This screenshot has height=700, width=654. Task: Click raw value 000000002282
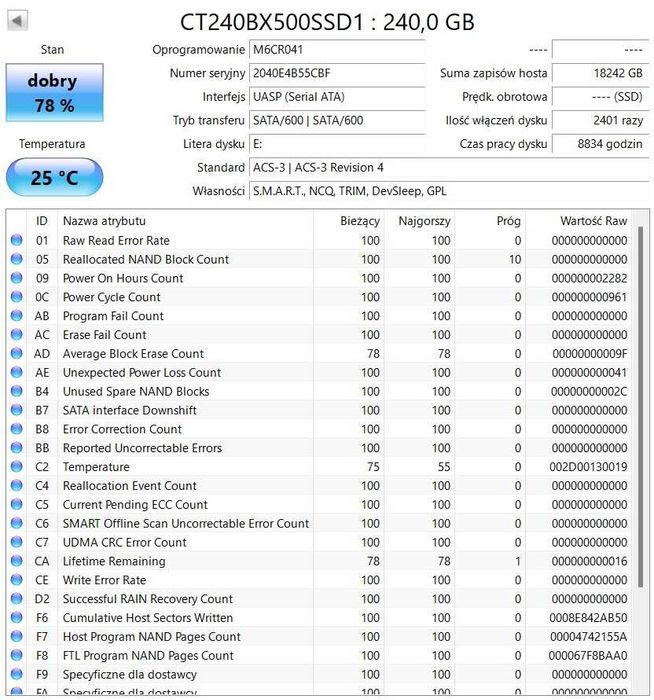point(589,278)
